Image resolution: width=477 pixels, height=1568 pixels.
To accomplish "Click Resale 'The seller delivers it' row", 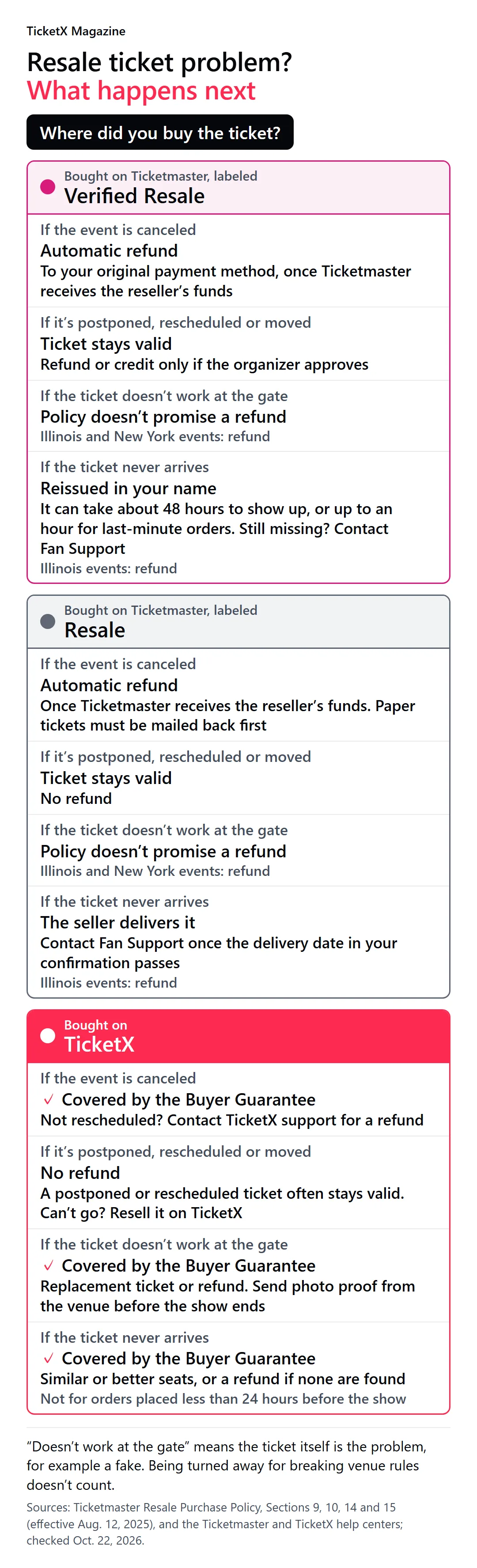I will point(238,941).
